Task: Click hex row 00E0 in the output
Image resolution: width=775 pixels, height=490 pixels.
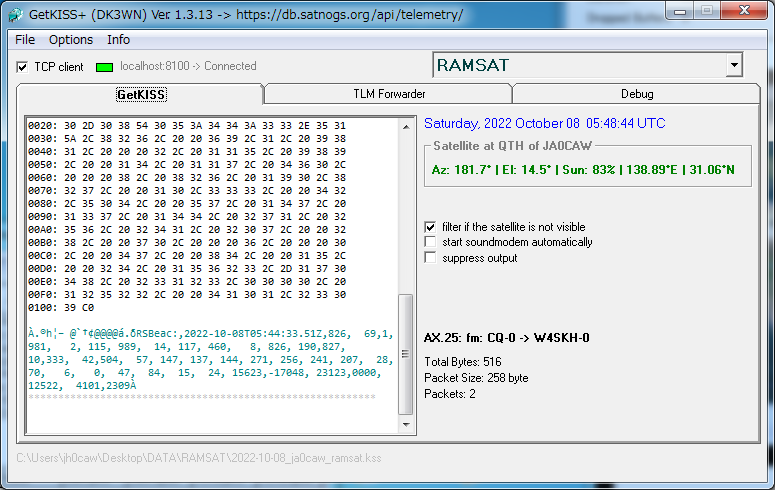Action: (x=187, y=282)
